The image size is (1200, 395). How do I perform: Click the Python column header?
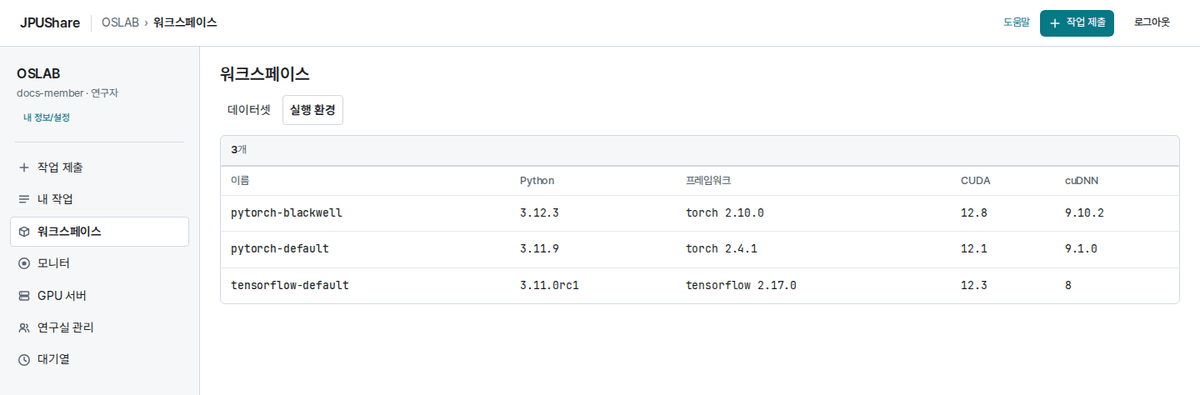tap(537, 181)
